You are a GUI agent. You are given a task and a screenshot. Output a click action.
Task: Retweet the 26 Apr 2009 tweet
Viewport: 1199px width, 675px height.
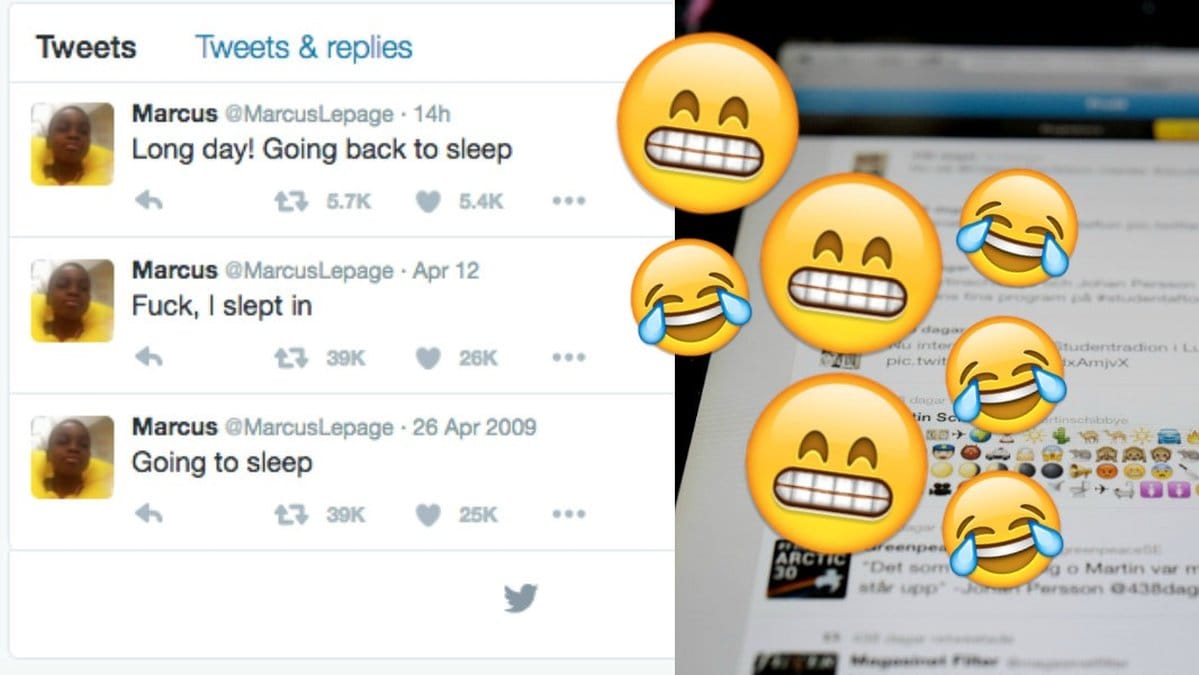pyautogui.click(x=291, y=514)
